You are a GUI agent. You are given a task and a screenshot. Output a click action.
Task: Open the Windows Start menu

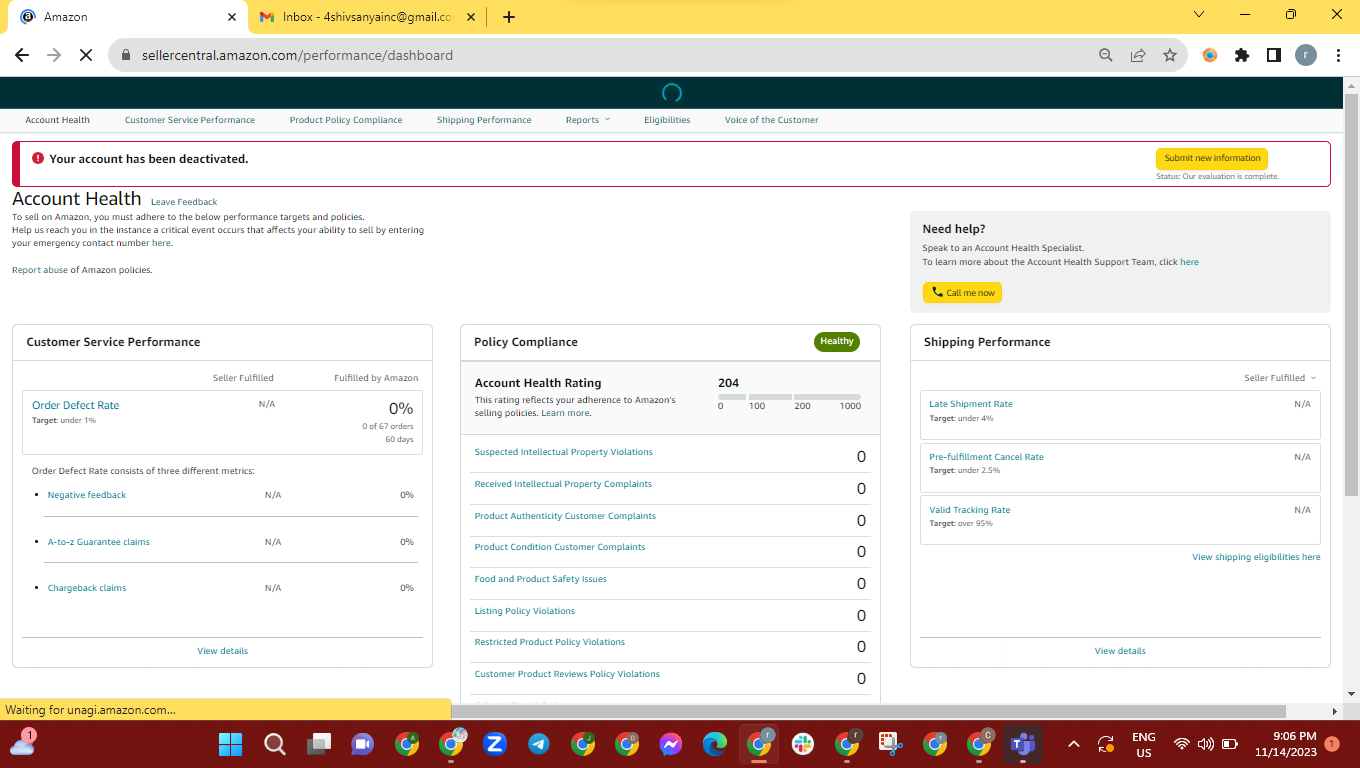coord(231,744)
